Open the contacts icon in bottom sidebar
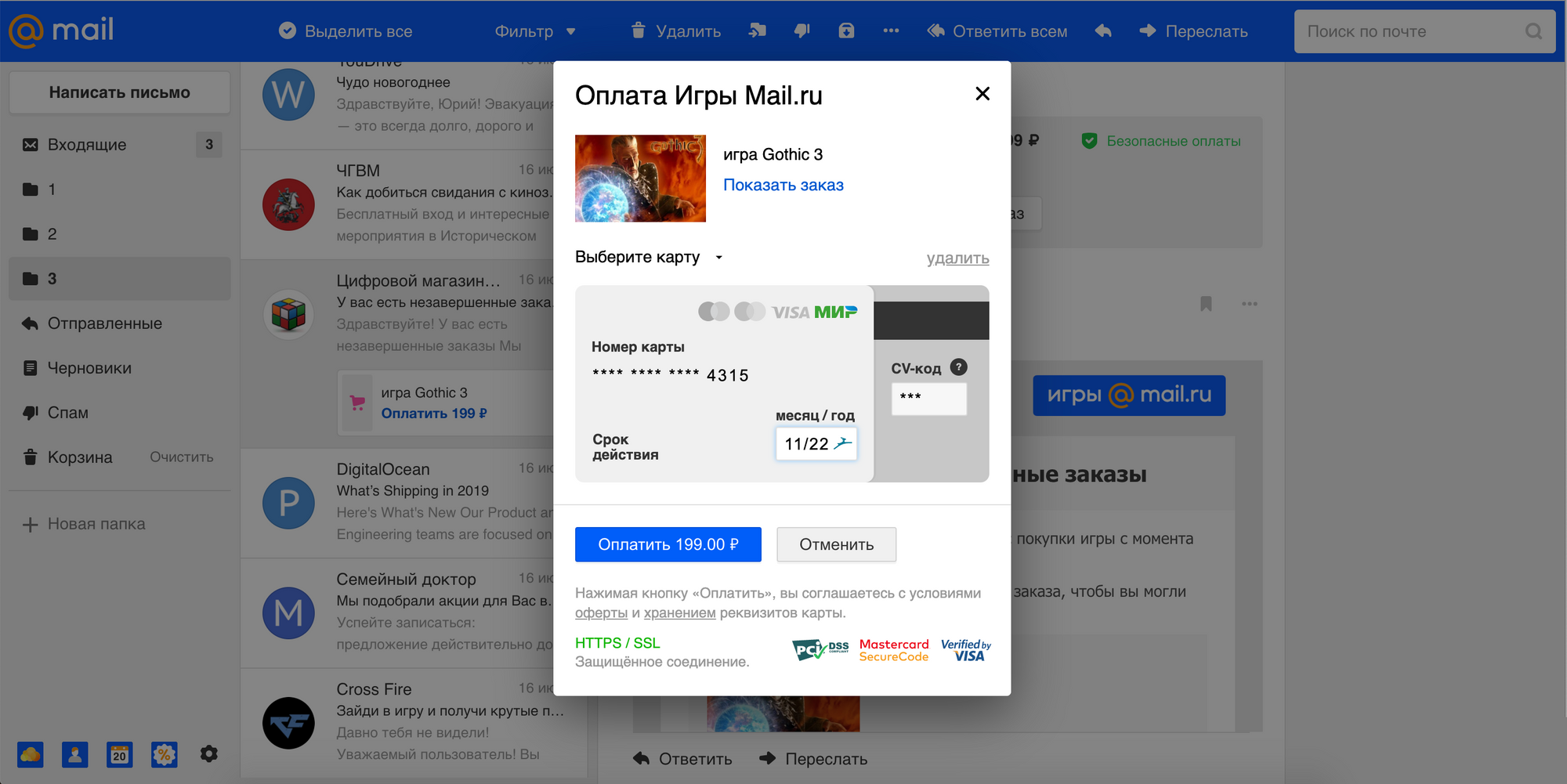The height and width of the screenshot is (784, 1567). 75,754
